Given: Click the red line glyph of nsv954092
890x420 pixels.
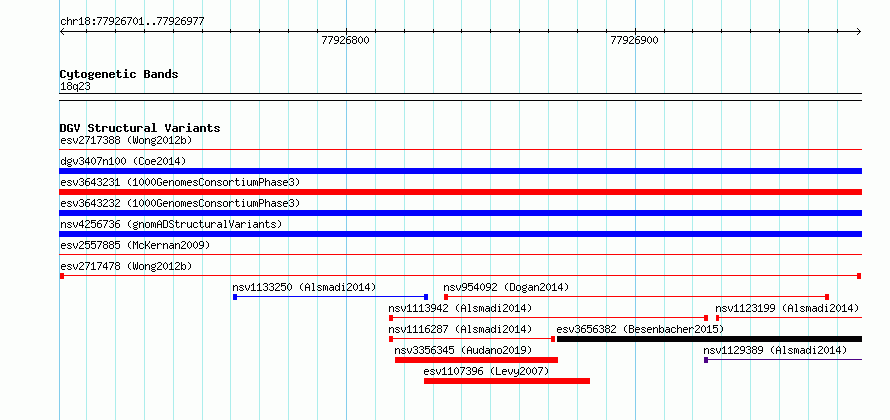Looking at the screenshot, I should coord(636,297).
